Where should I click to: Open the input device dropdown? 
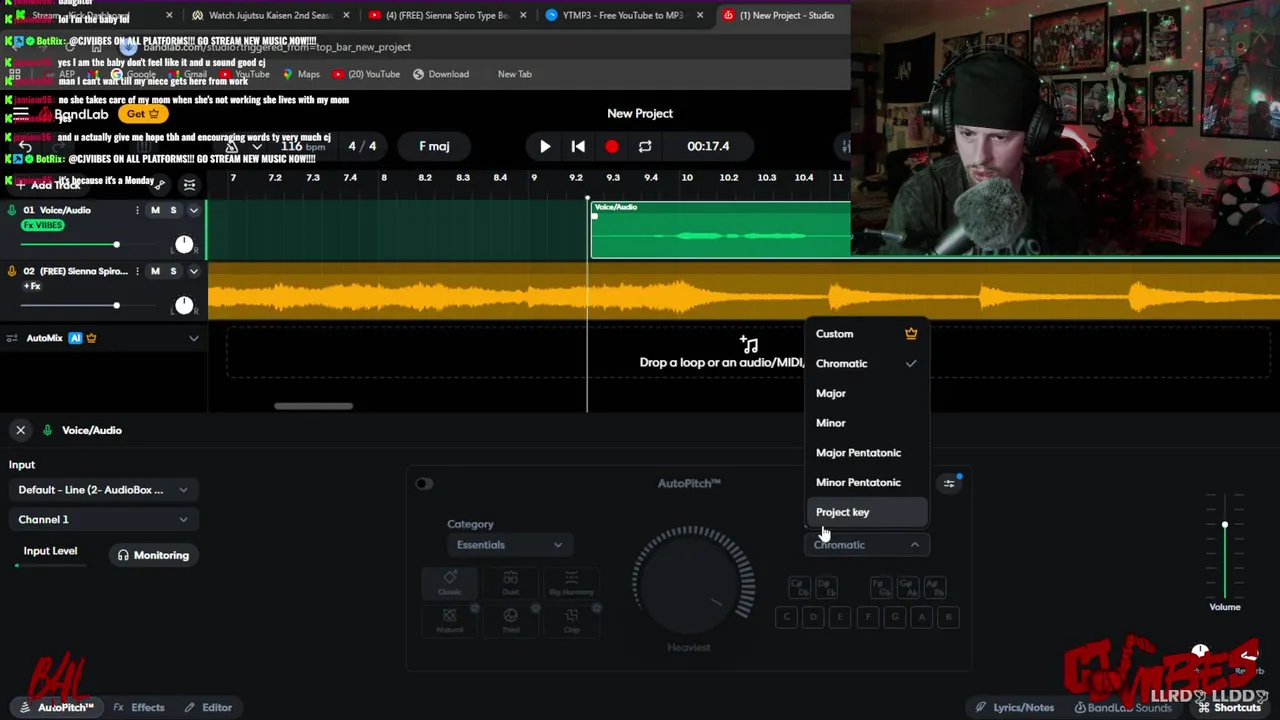pyautogui.click(x=102, y=490)
